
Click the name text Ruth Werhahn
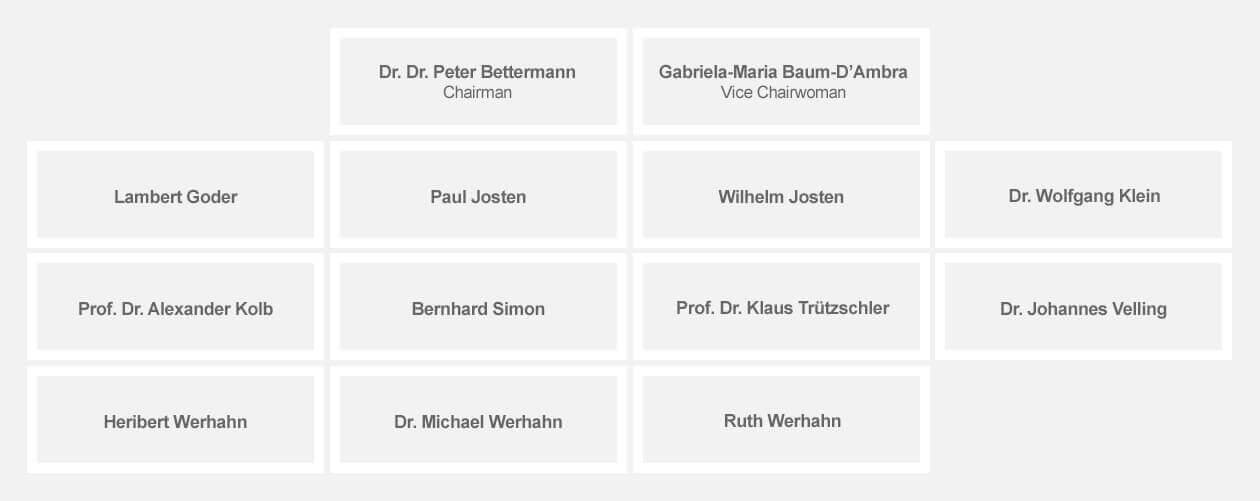click(x=782, y=421)
